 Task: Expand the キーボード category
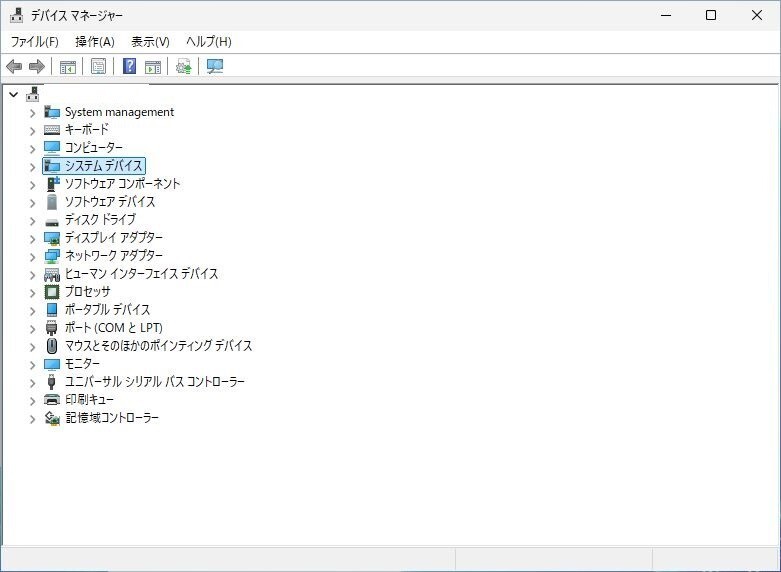coord(32,131)
